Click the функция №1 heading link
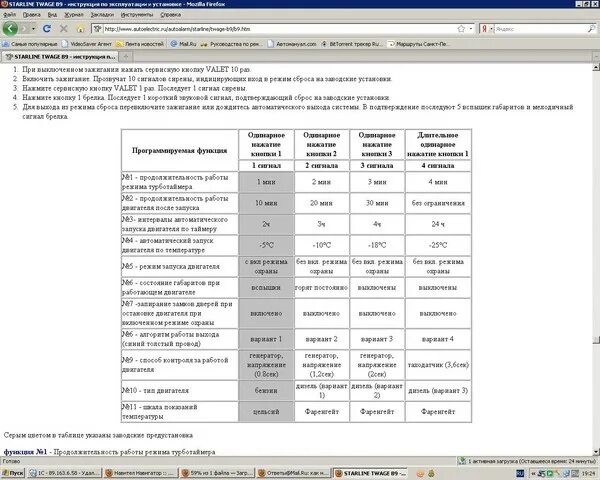600x480 pixels. point(25,452)
